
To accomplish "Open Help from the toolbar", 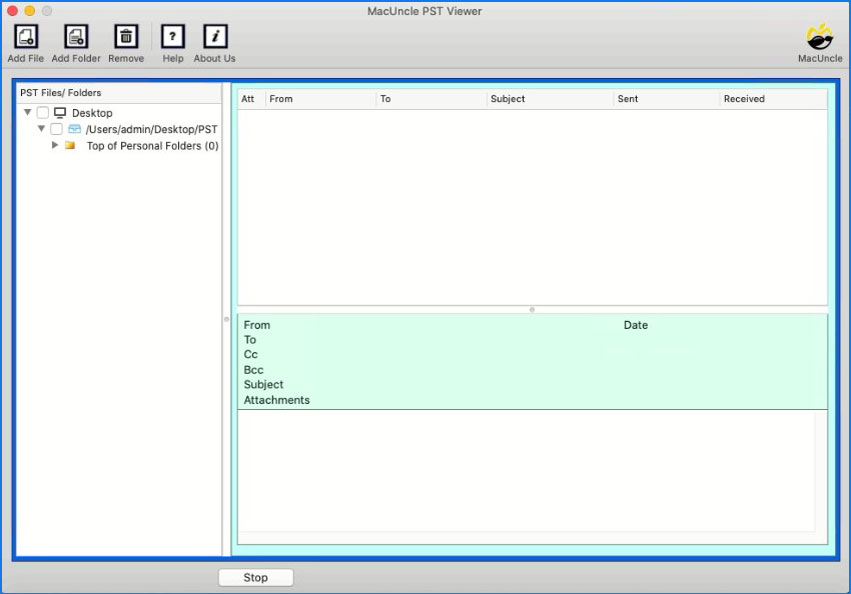I will [x=173, y=38].
